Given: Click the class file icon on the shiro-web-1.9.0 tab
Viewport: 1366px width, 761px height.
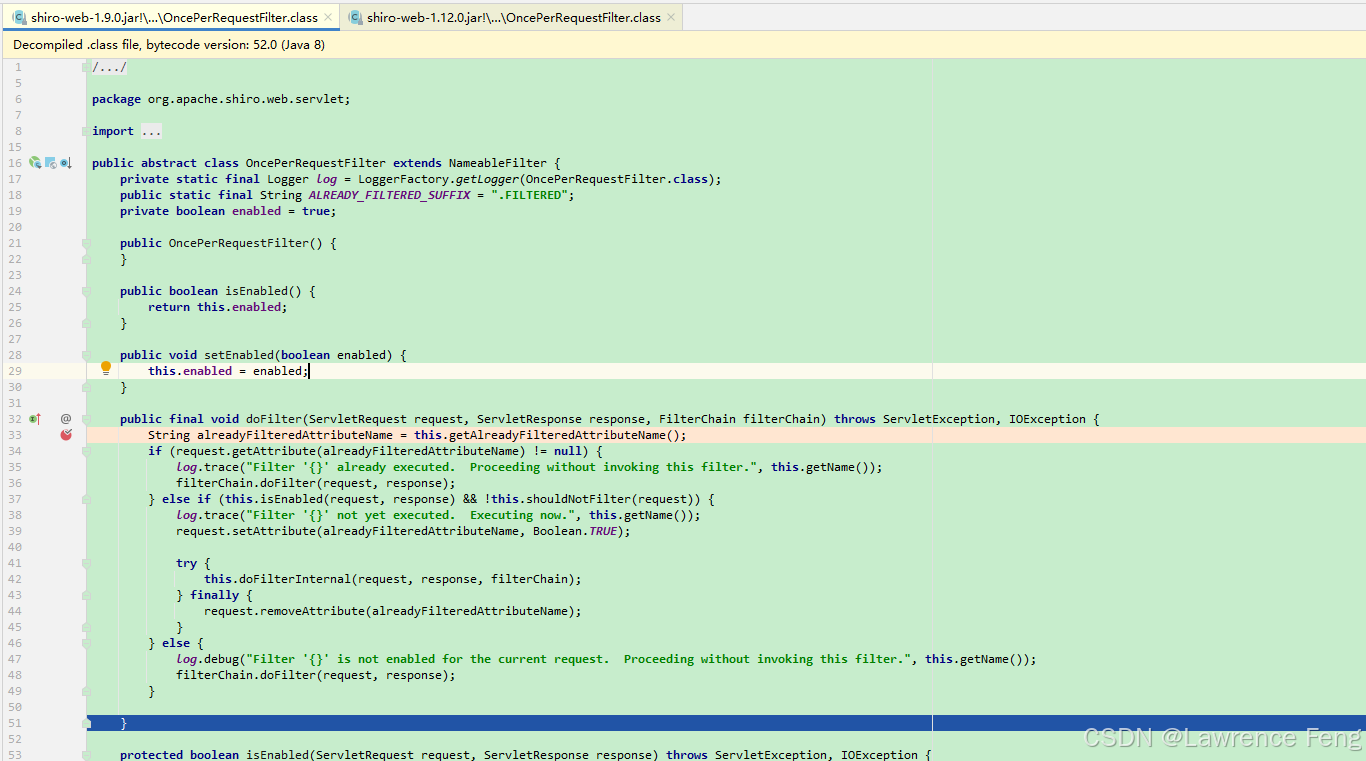Looking at the screenshot, I should 19,17.
